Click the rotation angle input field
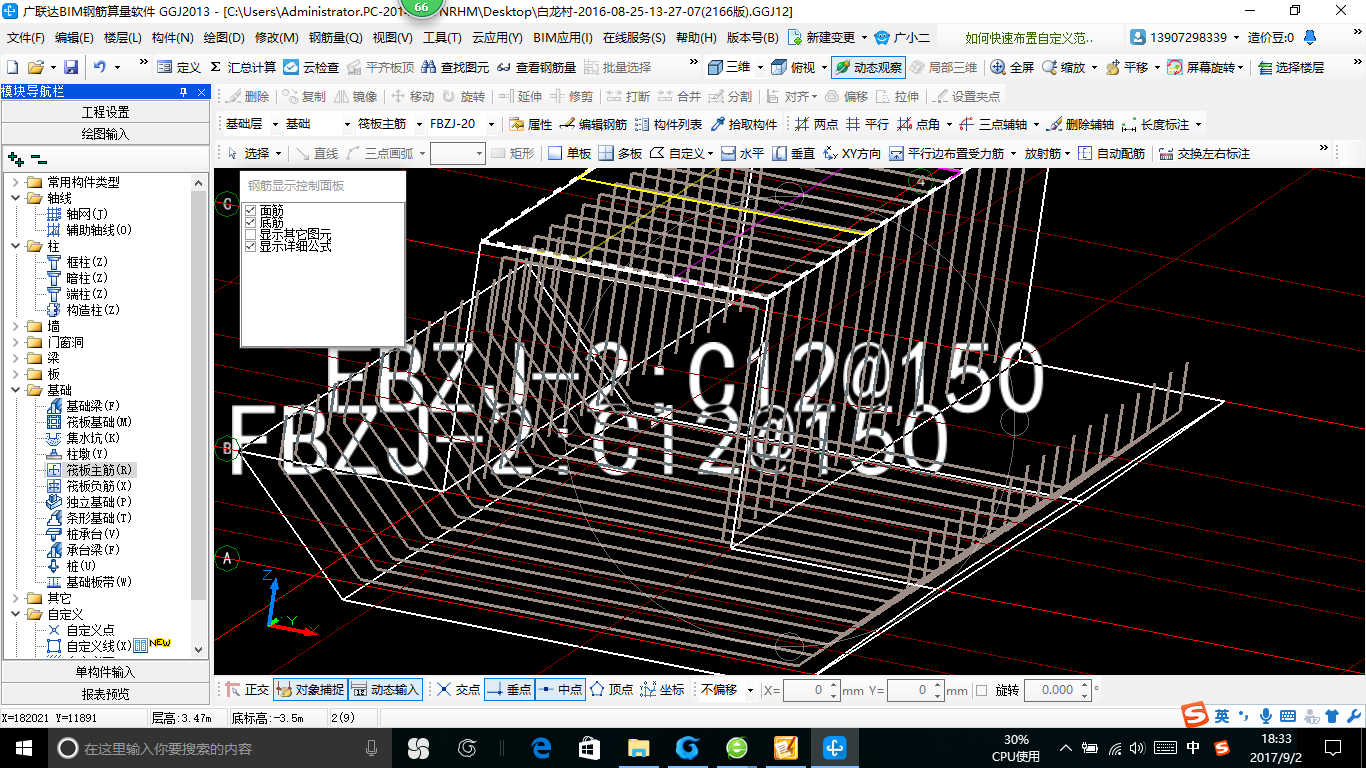1366x768 pixels. (1056, 690)
